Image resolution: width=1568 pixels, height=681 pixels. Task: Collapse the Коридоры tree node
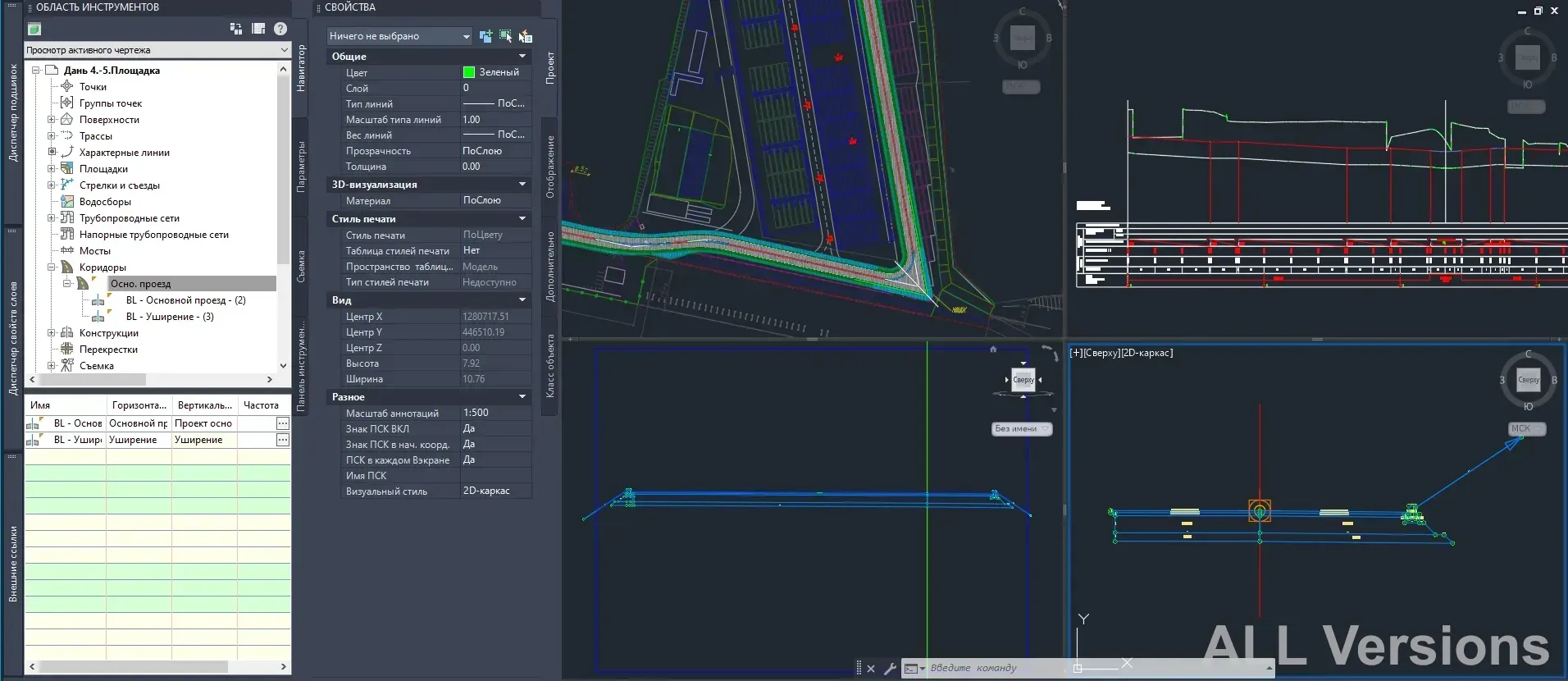click(x=52, y=267)
